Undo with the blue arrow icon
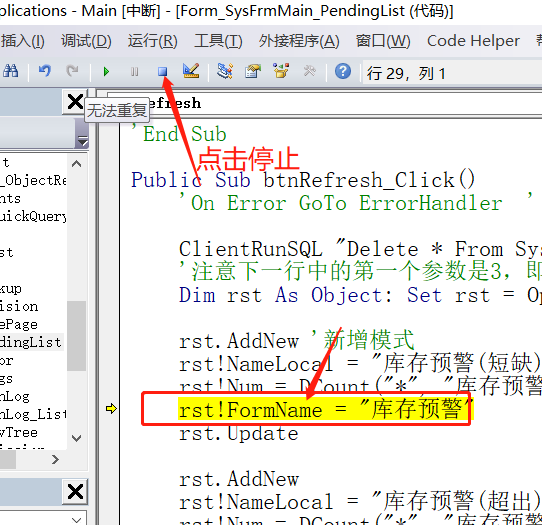This screenshot has height=525, width=542. [x=44, y=71]
